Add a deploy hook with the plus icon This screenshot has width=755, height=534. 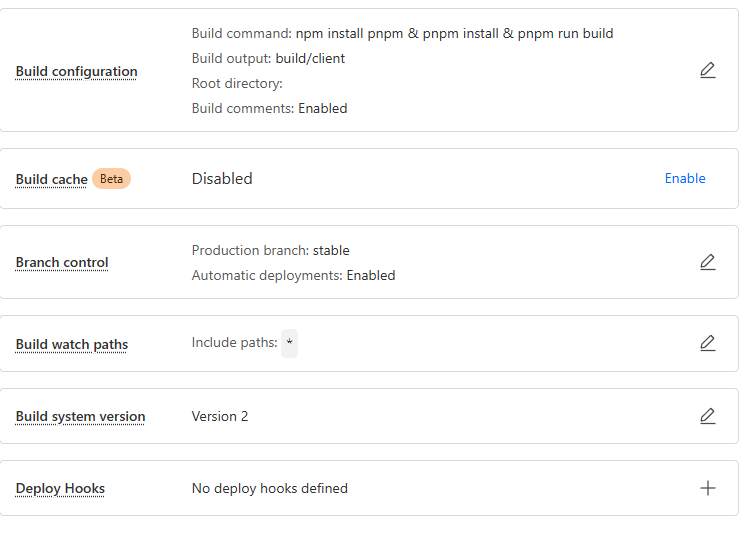[x=707, y=488]
